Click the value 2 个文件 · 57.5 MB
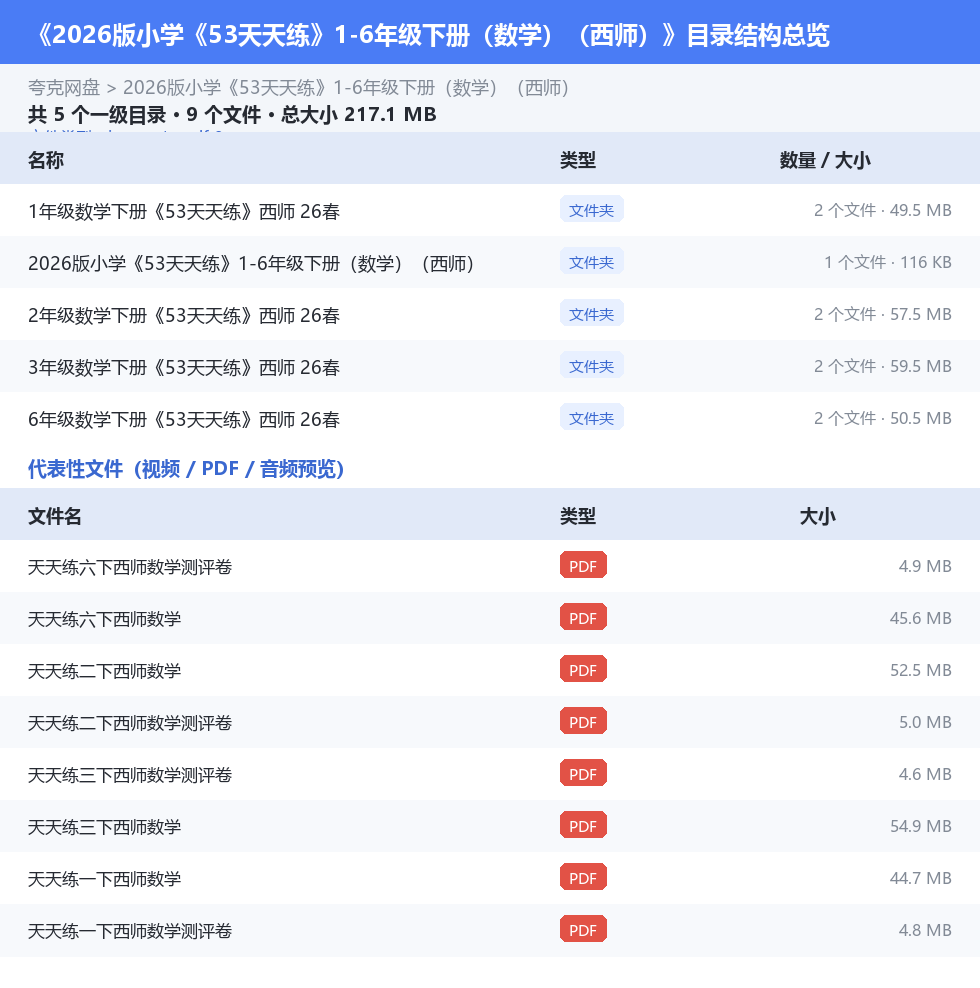Image resolution: width=980 pixels, height=988 pixels. (882, 314)
